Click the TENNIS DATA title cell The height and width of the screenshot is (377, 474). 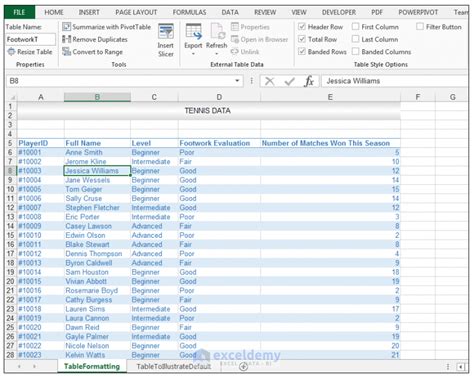click(208, 111)
